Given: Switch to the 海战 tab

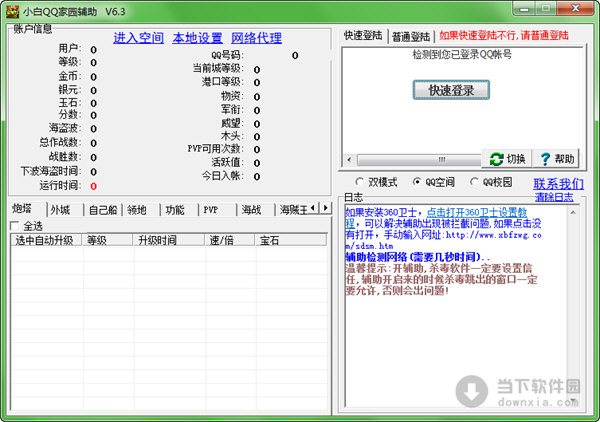Looking at the screenshot, I should click(x=256, y=210).
